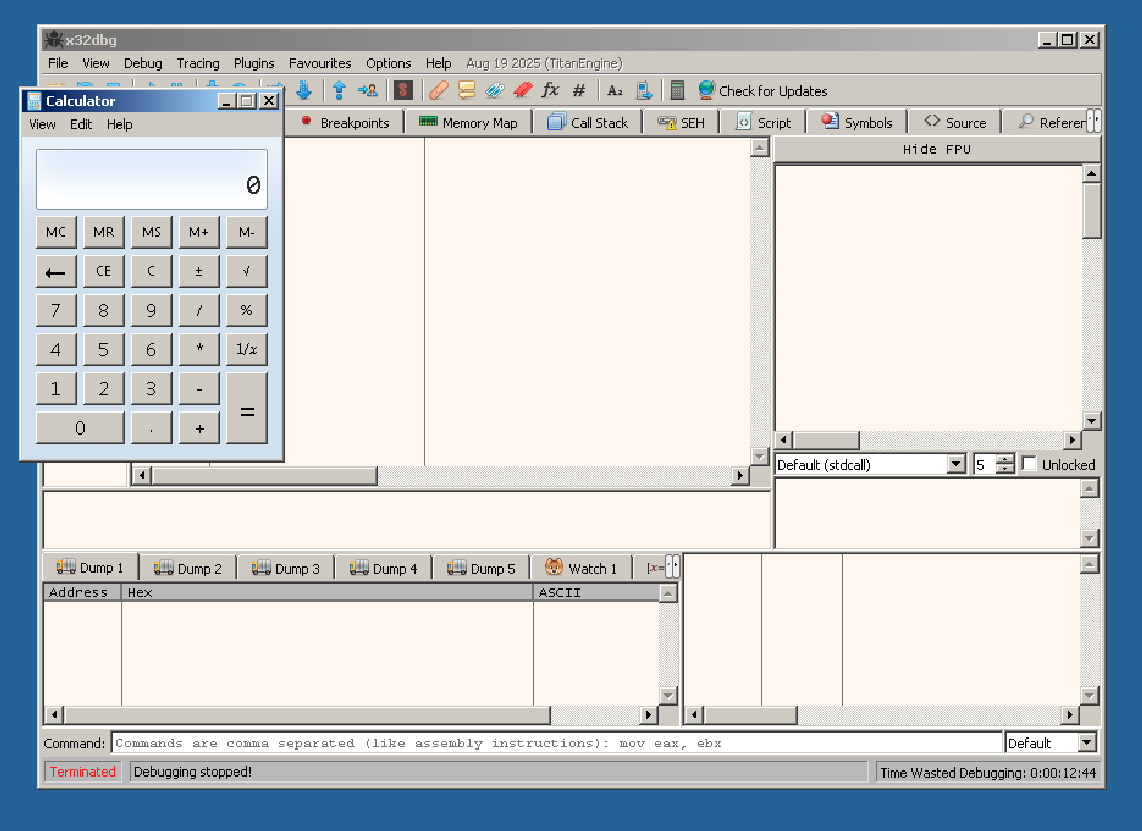This screenshot has height=831, width=1142.
Task: Click the number 7 key in Calculator
Action: tap(56, 310)
